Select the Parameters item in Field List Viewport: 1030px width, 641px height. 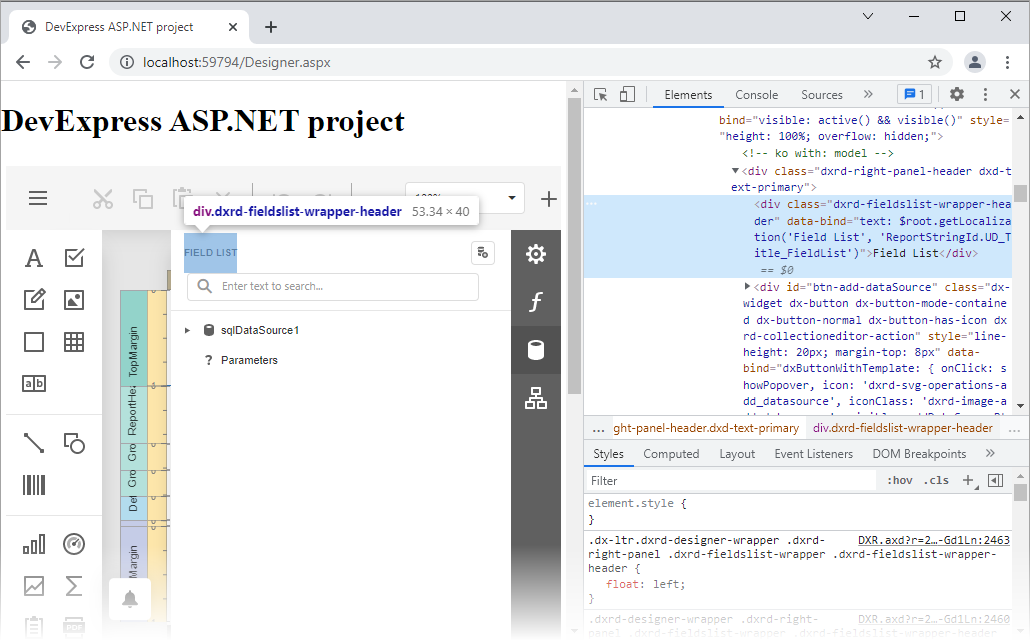click(x=249, y=360)
